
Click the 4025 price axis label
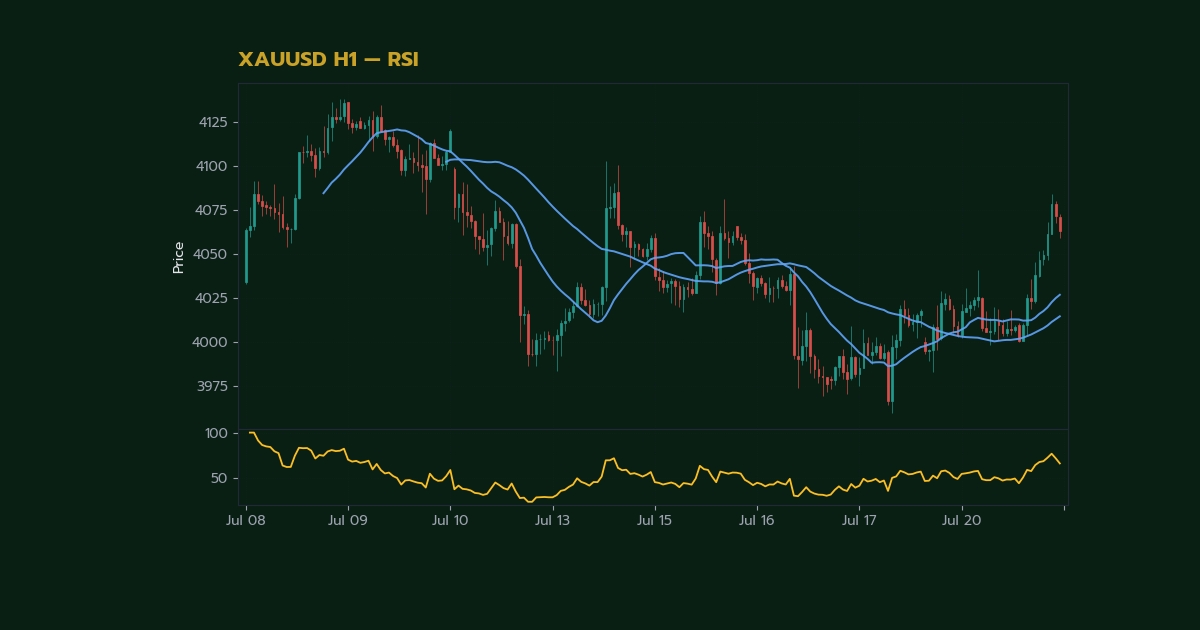213,298
